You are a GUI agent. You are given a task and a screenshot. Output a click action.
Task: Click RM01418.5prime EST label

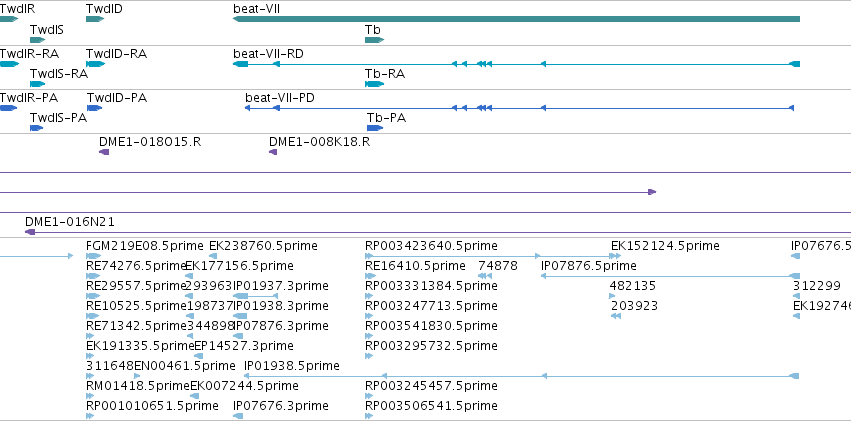click(x=138, y=386)
